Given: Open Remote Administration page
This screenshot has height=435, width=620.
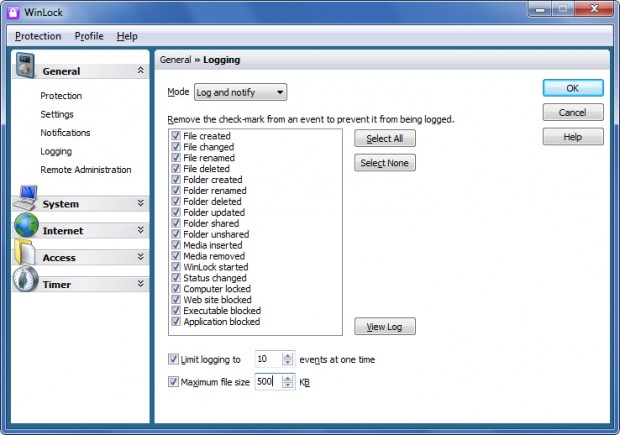Looking at the screenshot, I should pyautogui.click(x=86, y=170).
